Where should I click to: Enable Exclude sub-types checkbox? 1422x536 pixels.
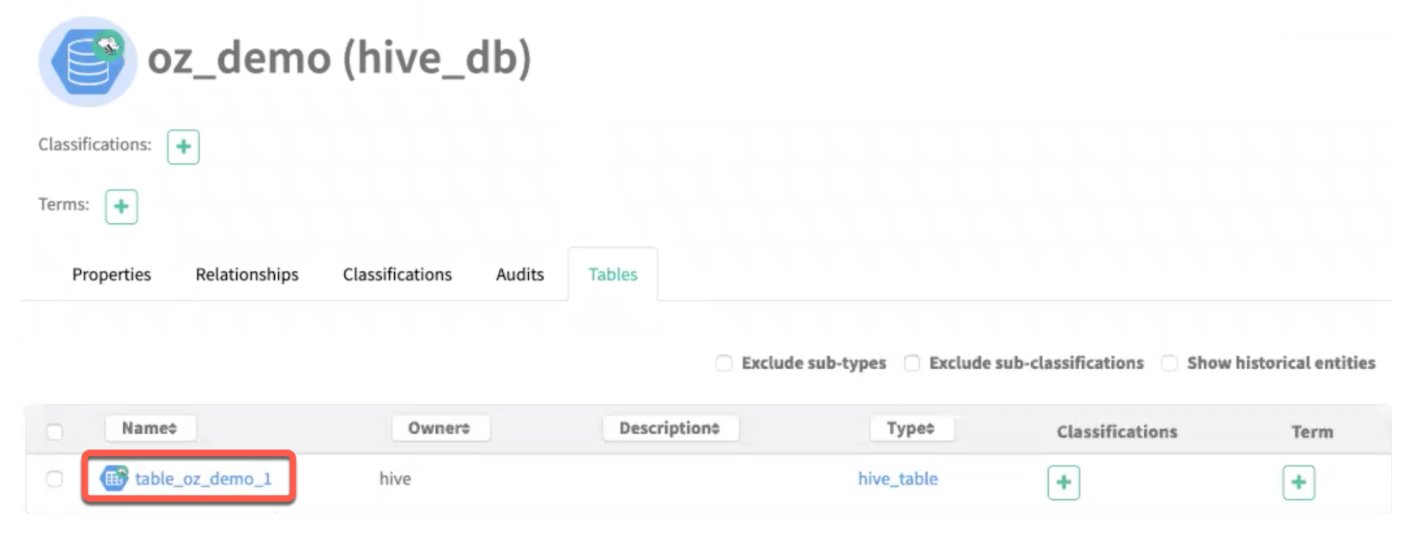[x=724, y=363]
